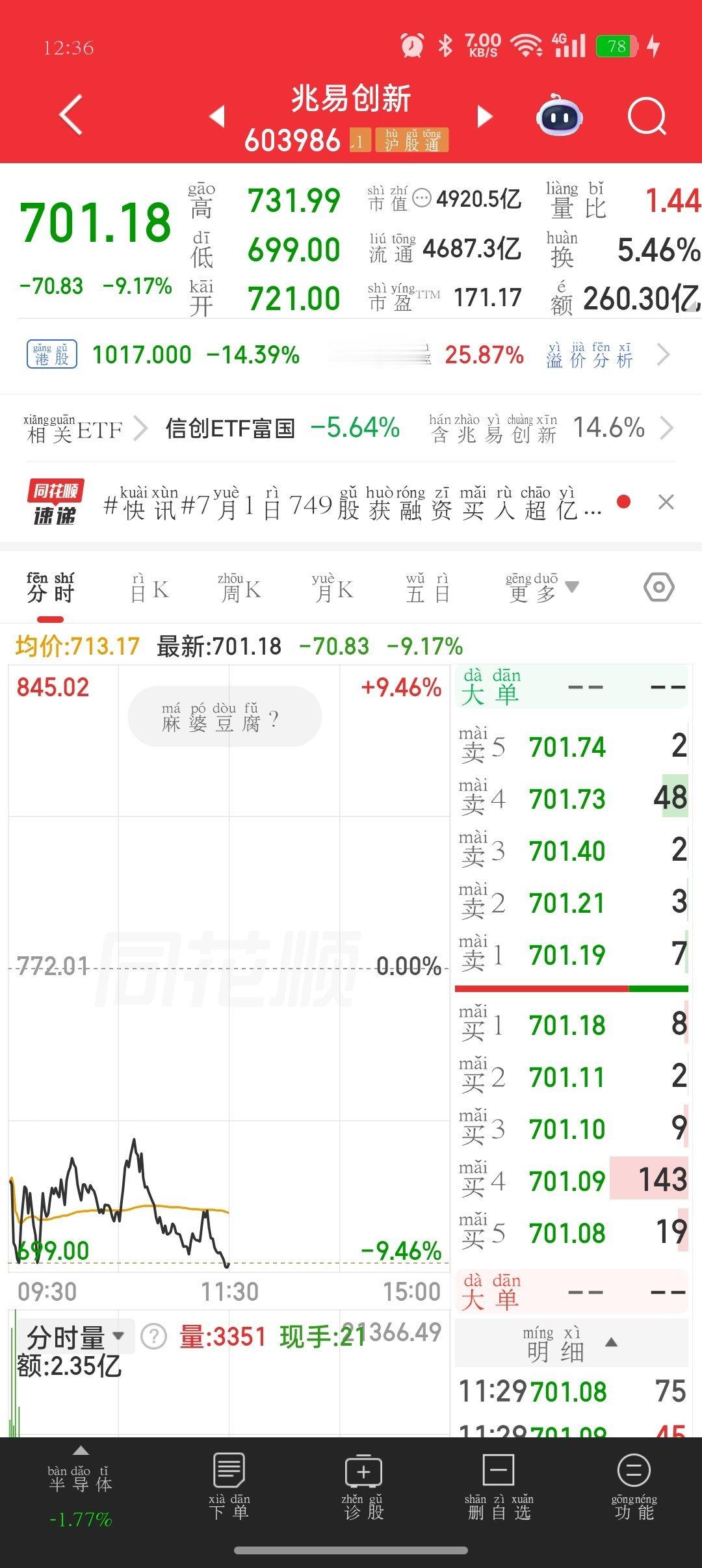This screenshot has height=1568, width=702.
Task: Switch to 日K tab
Action: point(149,588)
